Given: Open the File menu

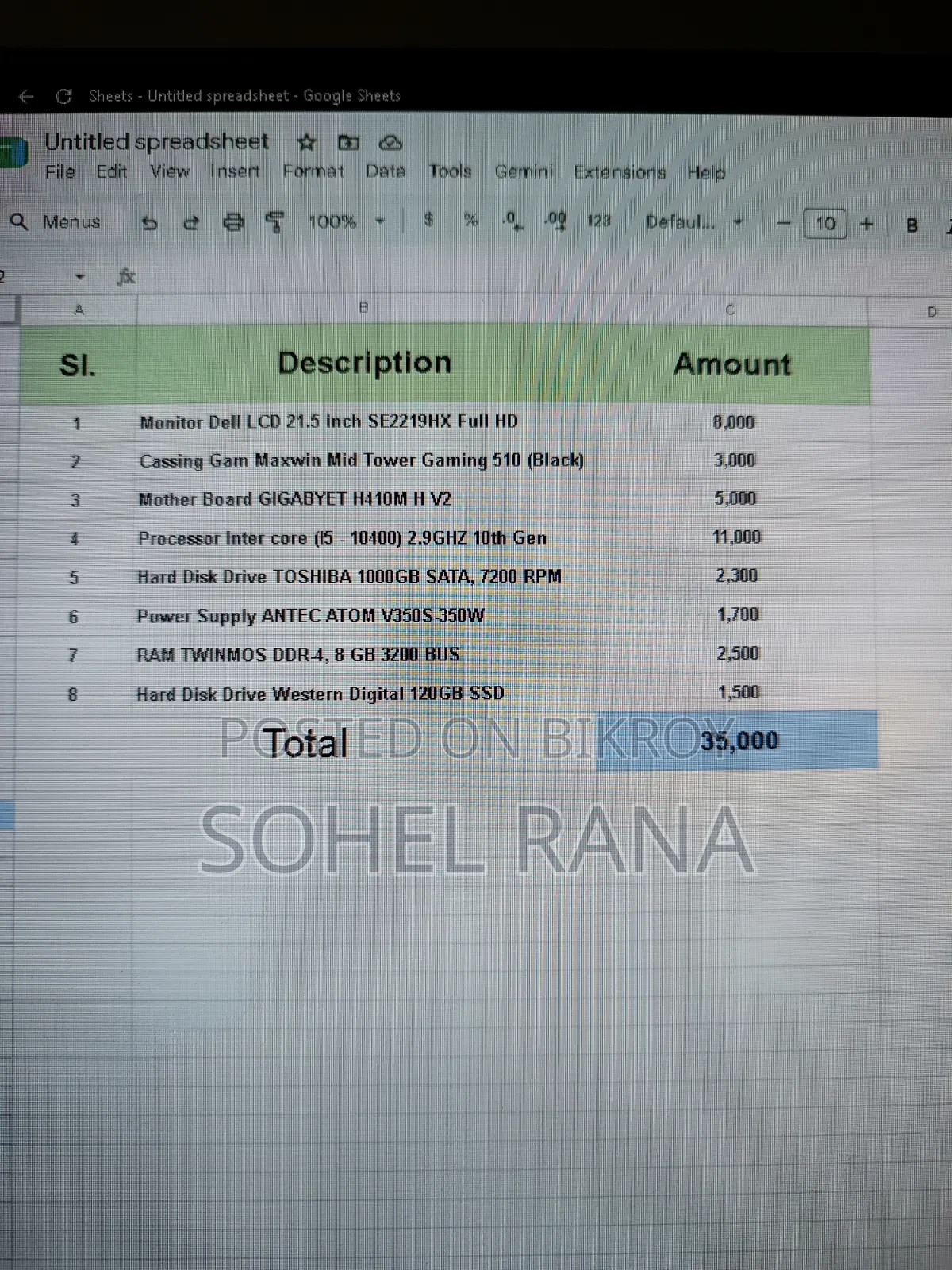Looking at the screenshot, I should 60,172.
